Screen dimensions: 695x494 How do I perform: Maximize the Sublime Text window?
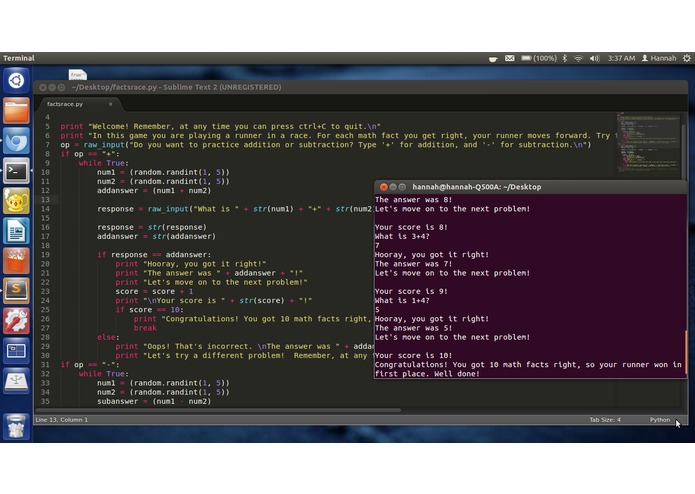(61, 87)
